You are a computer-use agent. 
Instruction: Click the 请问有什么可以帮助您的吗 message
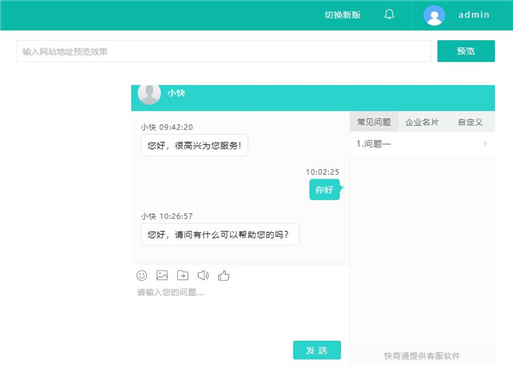coord(220,234)
